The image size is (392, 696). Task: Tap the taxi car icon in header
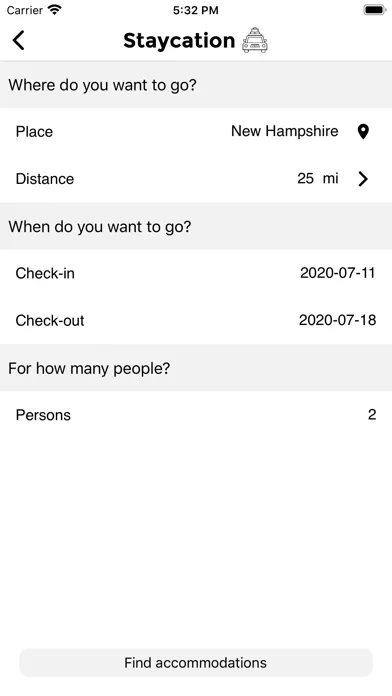pyautogui.click(x=255, y=40)
